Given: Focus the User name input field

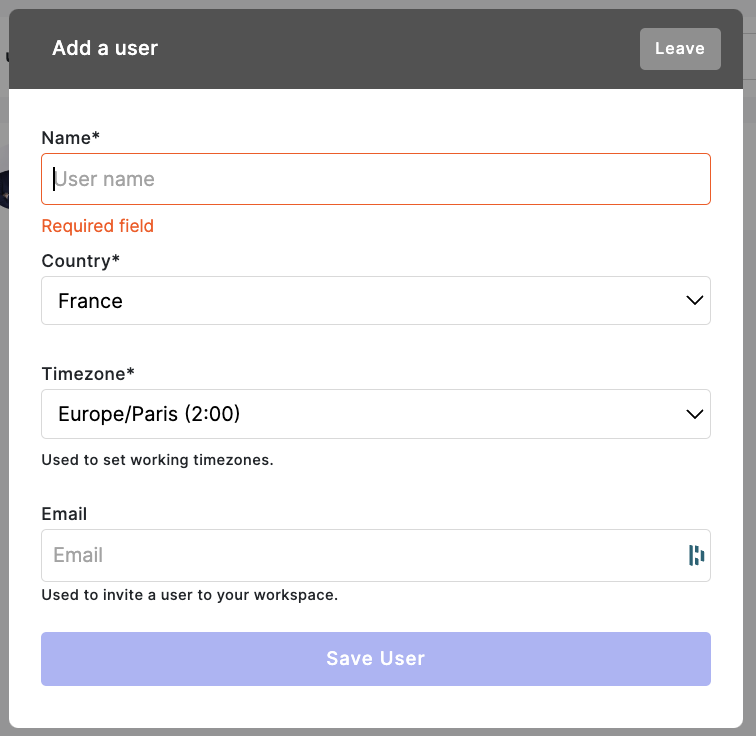Looking at the screenshot, I should 376,179.
